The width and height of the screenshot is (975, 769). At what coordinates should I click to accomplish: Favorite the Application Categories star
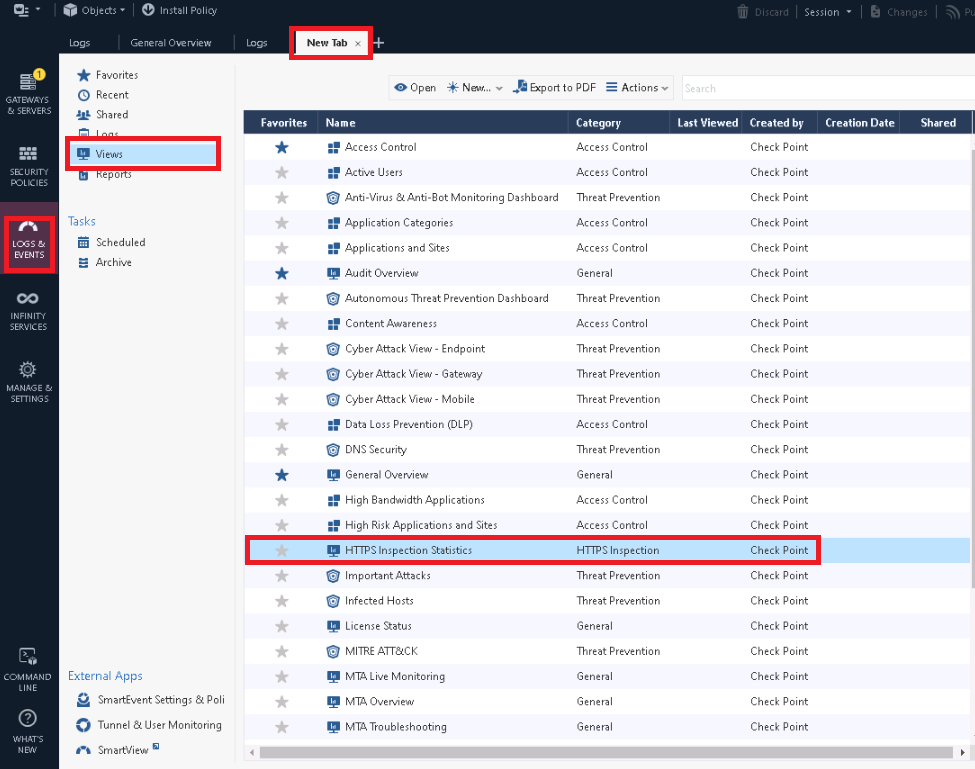[x=282, y=223]
